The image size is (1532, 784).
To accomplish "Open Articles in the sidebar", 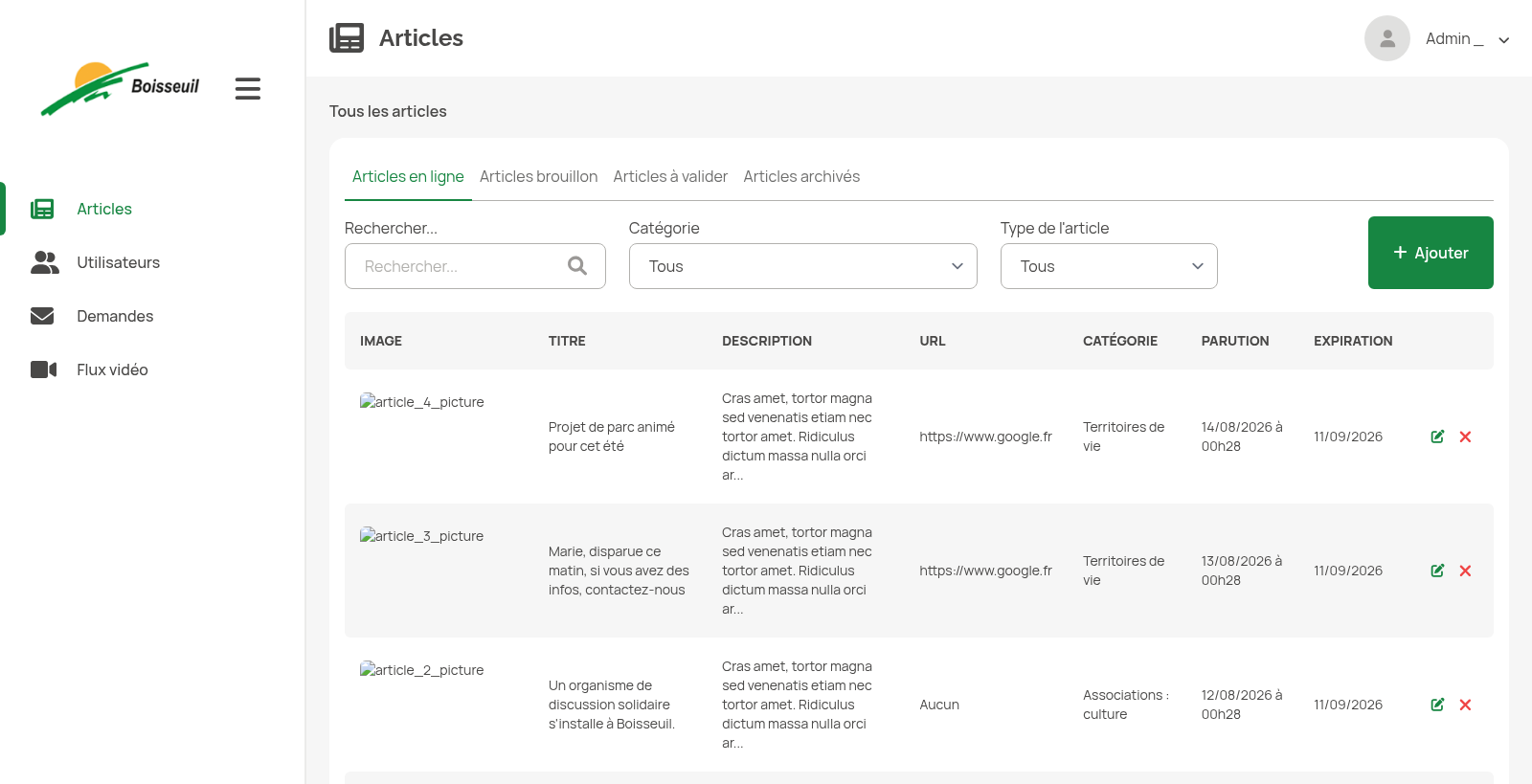I will click(x=104, y=209).
